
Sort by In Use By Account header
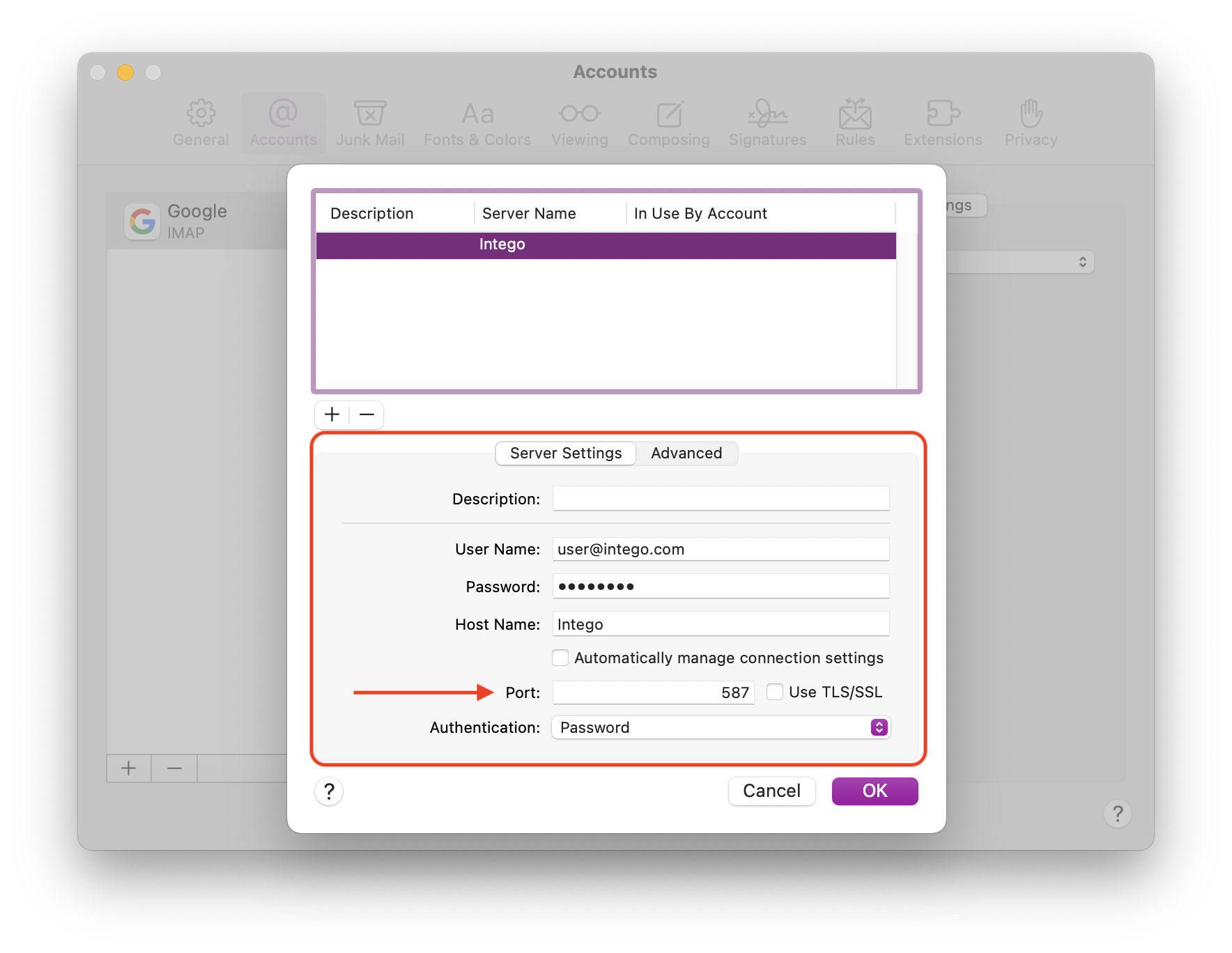point(761,213)
